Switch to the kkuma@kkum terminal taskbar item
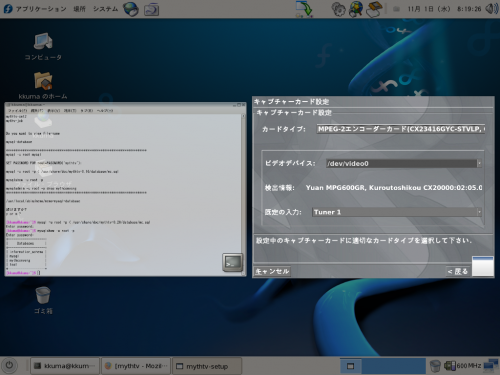The height and width of the screenshot is (375, 500). pyautogui.click(x=65, y=366)
